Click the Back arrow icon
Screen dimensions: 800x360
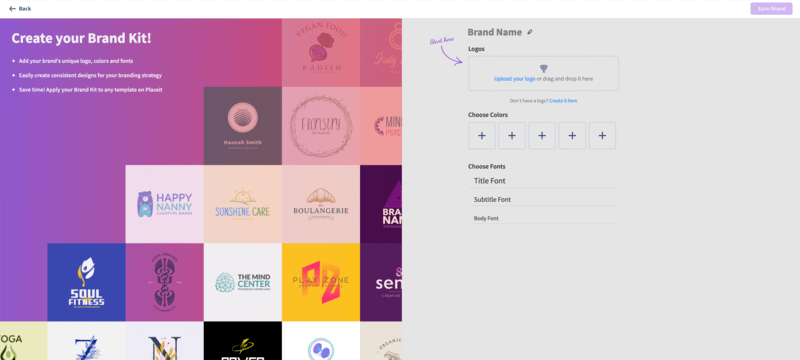[x=12, y=9]
